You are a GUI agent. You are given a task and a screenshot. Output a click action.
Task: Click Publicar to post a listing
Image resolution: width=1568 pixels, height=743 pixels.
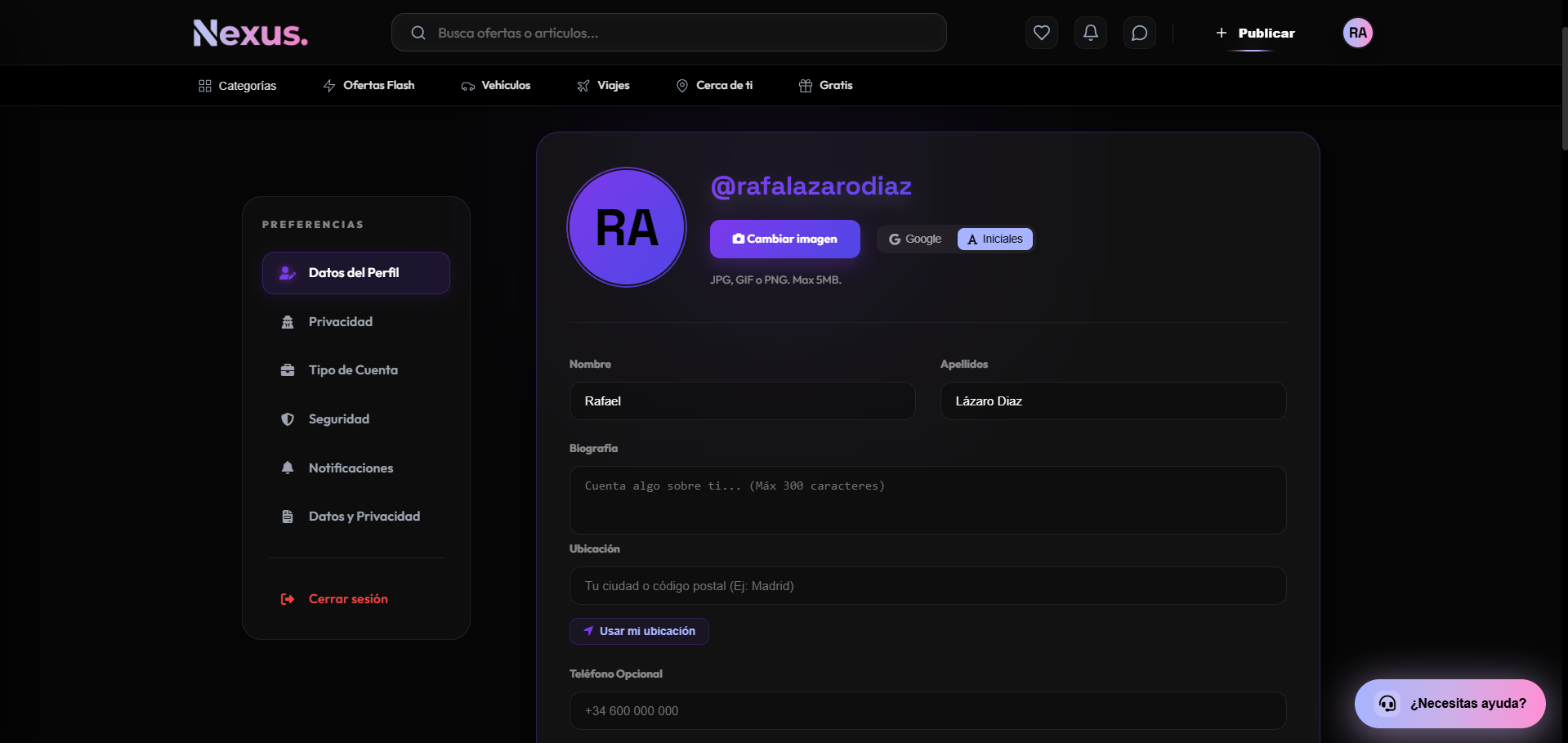tap(1255, 33)
